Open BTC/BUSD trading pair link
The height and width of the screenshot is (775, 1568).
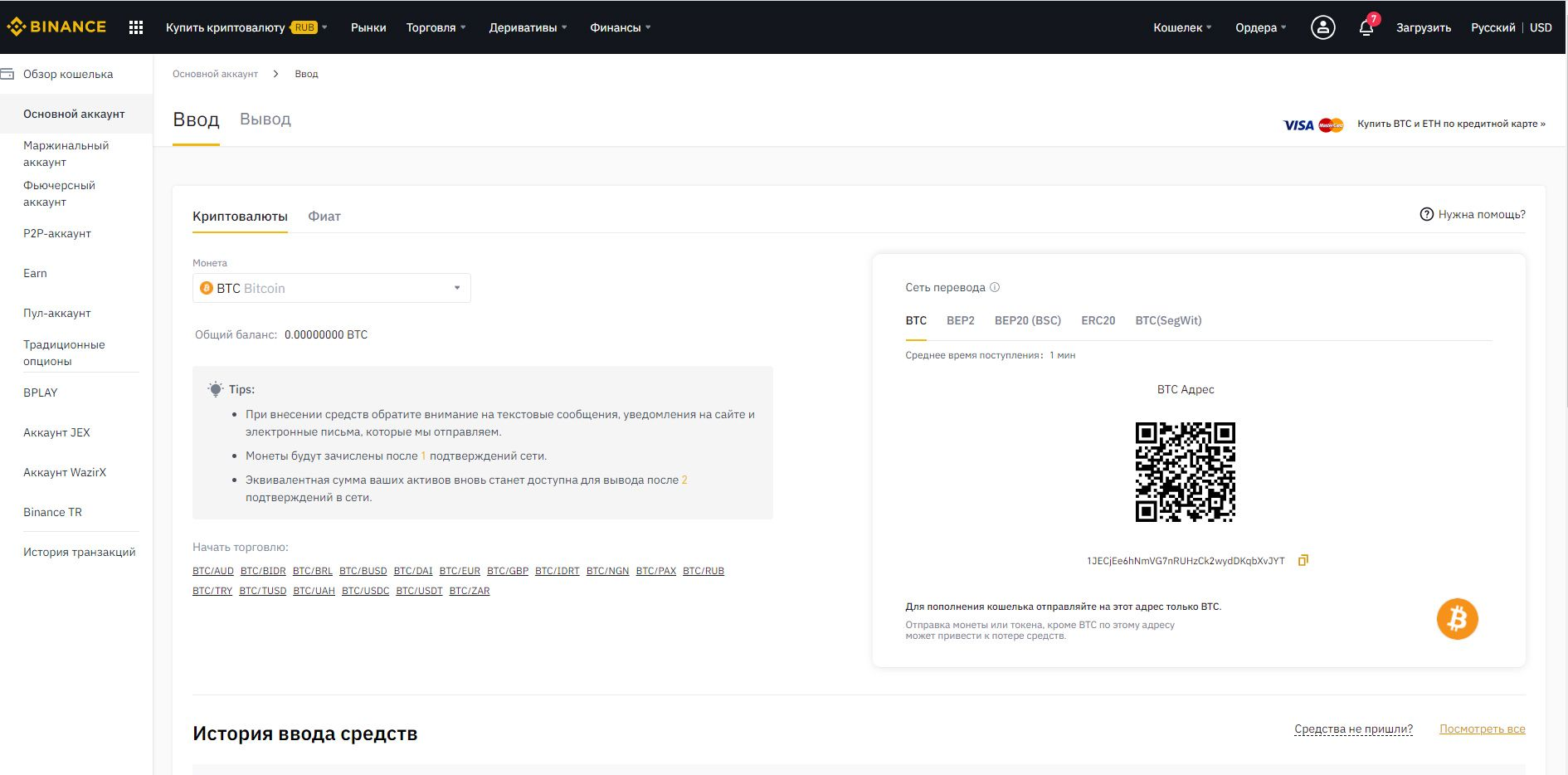click(x=363, y=571)
